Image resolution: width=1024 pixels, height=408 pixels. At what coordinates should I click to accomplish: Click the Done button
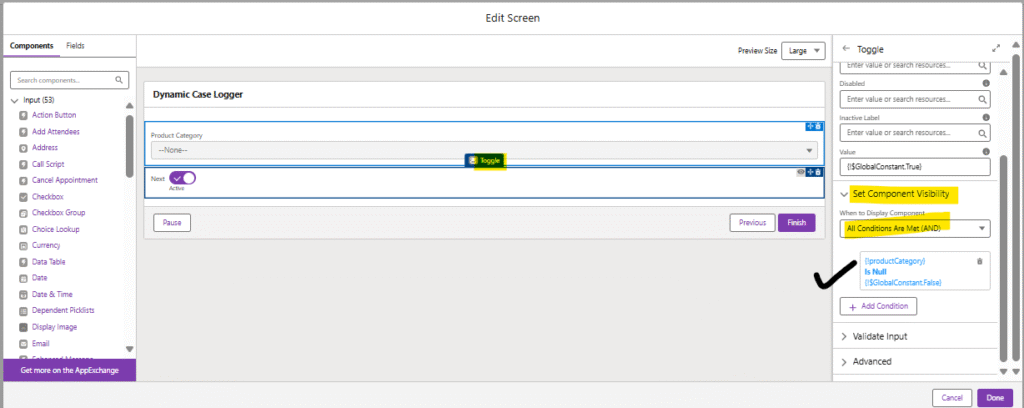994,397
